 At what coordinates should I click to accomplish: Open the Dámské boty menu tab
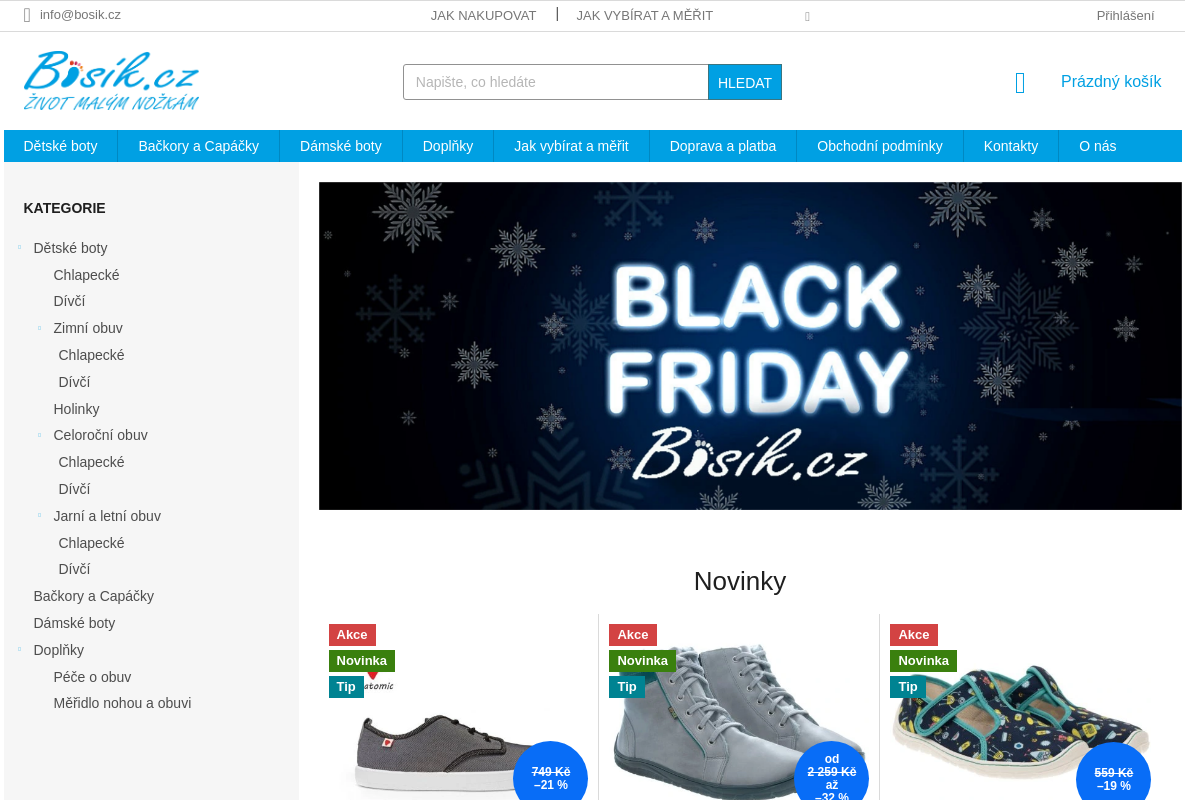pos(341,146)
